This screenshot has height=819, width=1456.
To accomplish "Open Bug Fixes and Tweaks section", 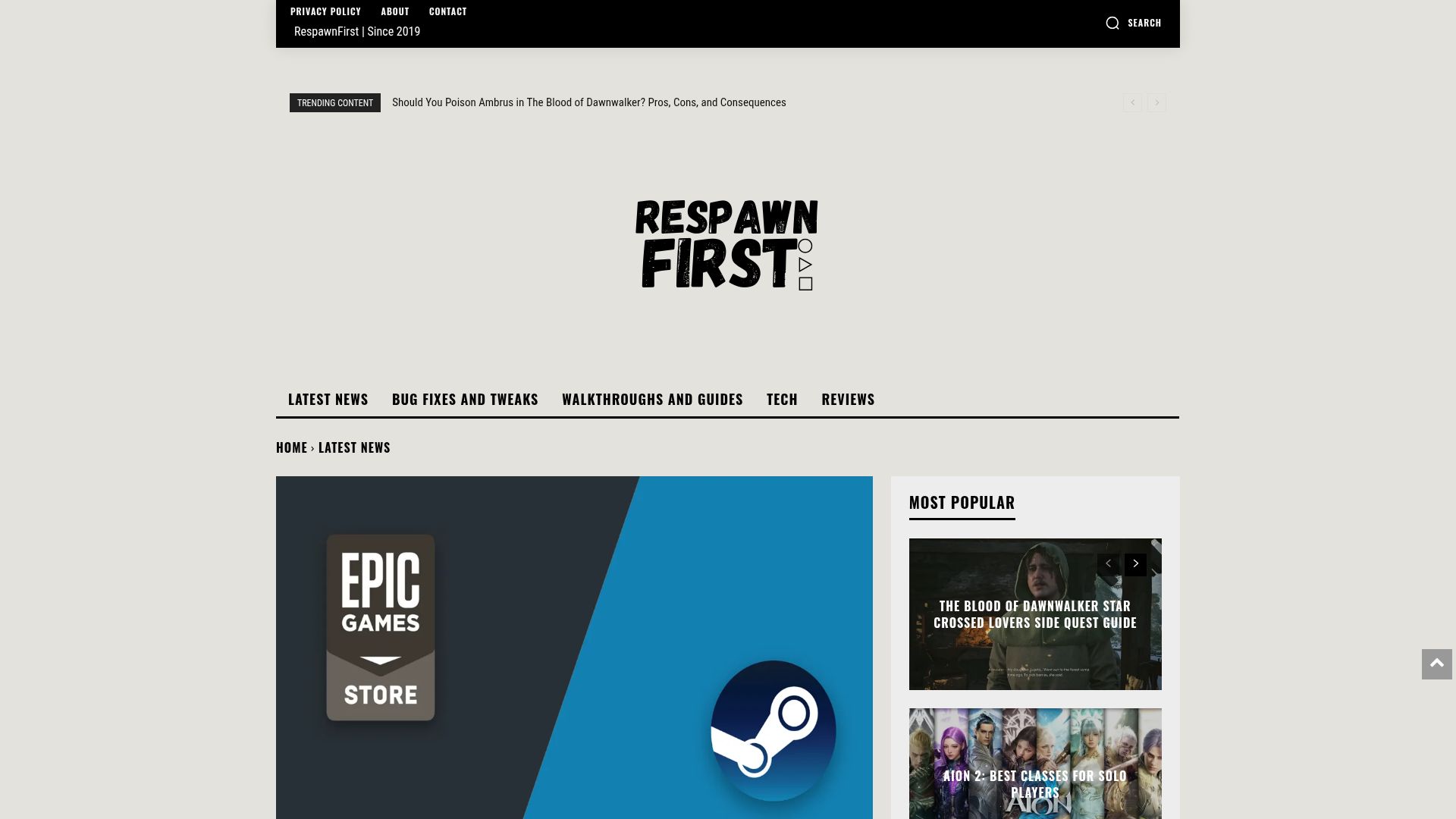I will pos(465,399).
